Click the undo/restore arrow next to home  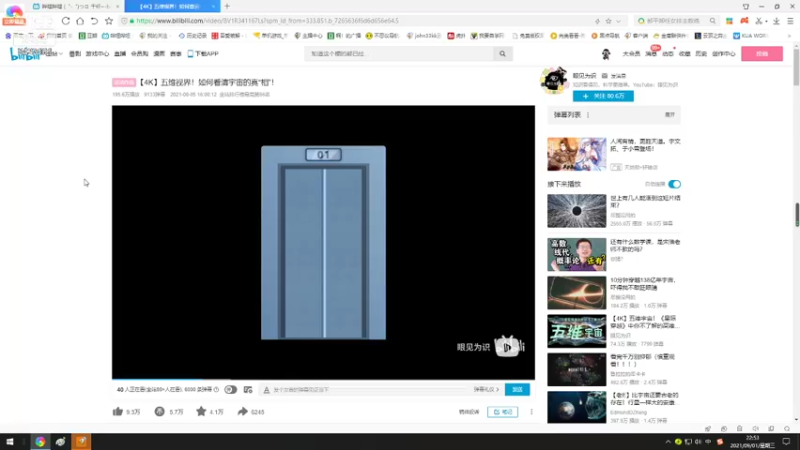point(94,21)
